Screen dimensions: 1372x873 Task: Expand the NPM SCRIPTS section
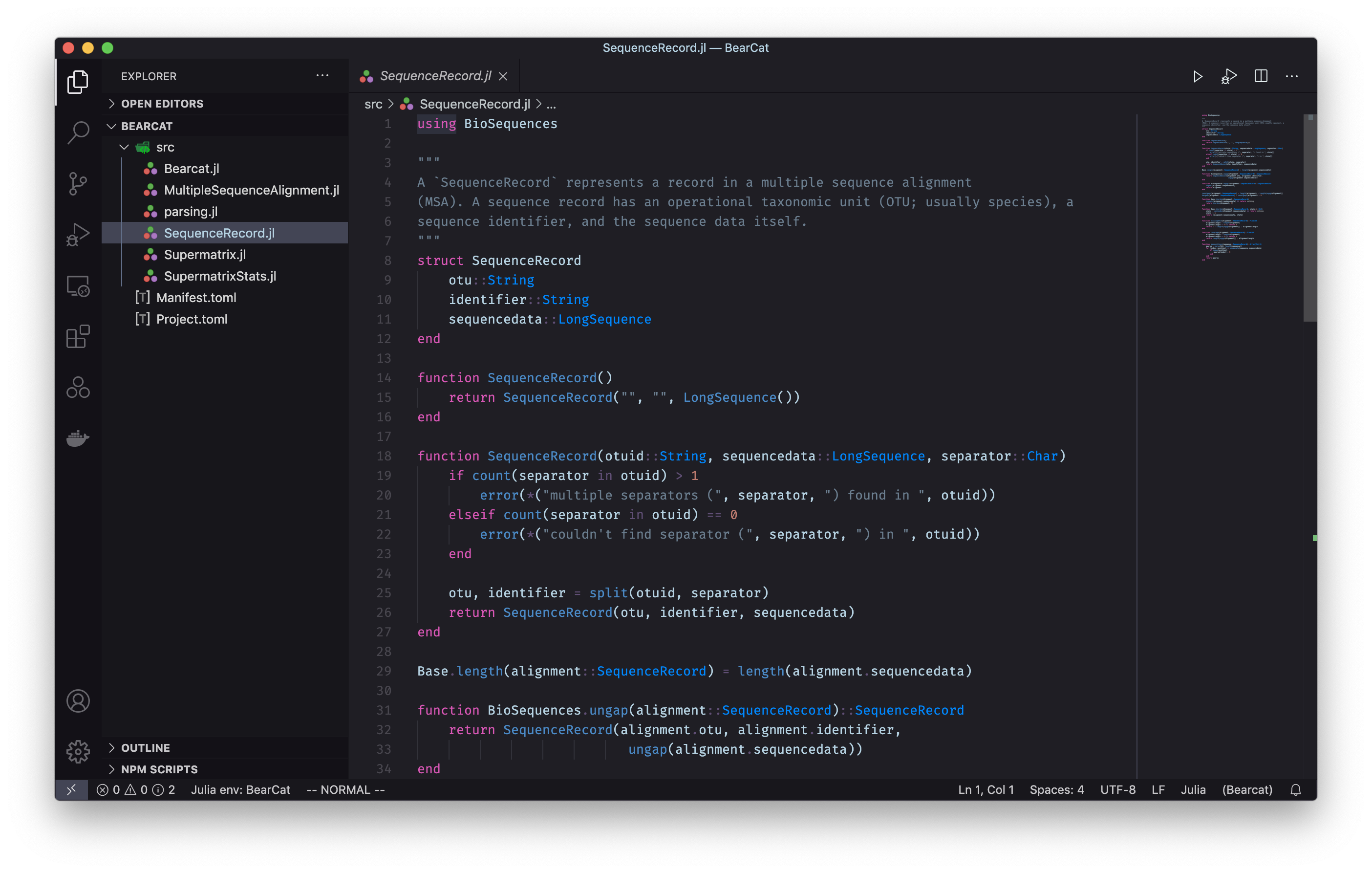coord(159,769)
